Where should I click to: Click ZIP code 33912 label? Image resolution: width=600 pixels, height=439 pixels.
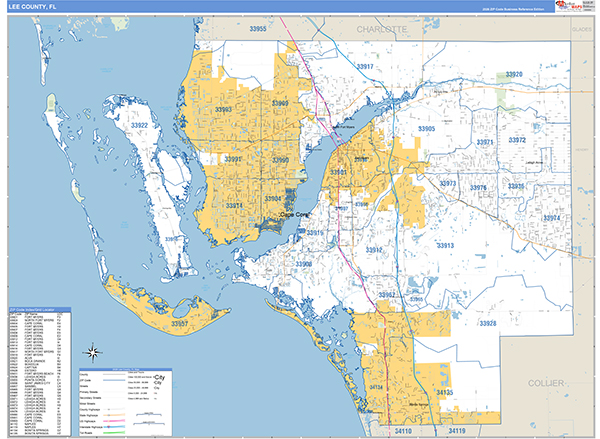pos(374,250)
